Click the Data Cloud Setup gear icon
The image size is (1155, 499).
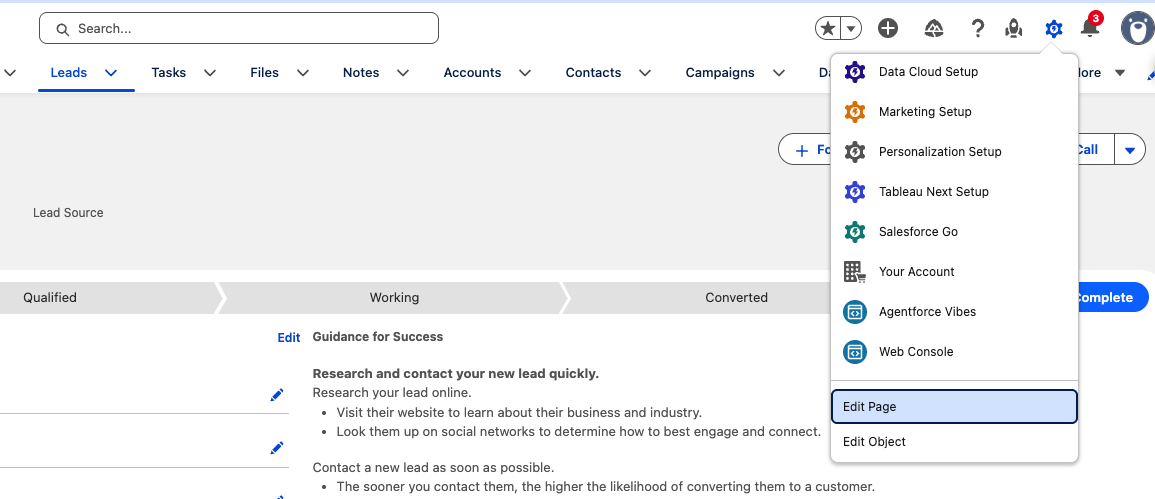coord(854,71)
